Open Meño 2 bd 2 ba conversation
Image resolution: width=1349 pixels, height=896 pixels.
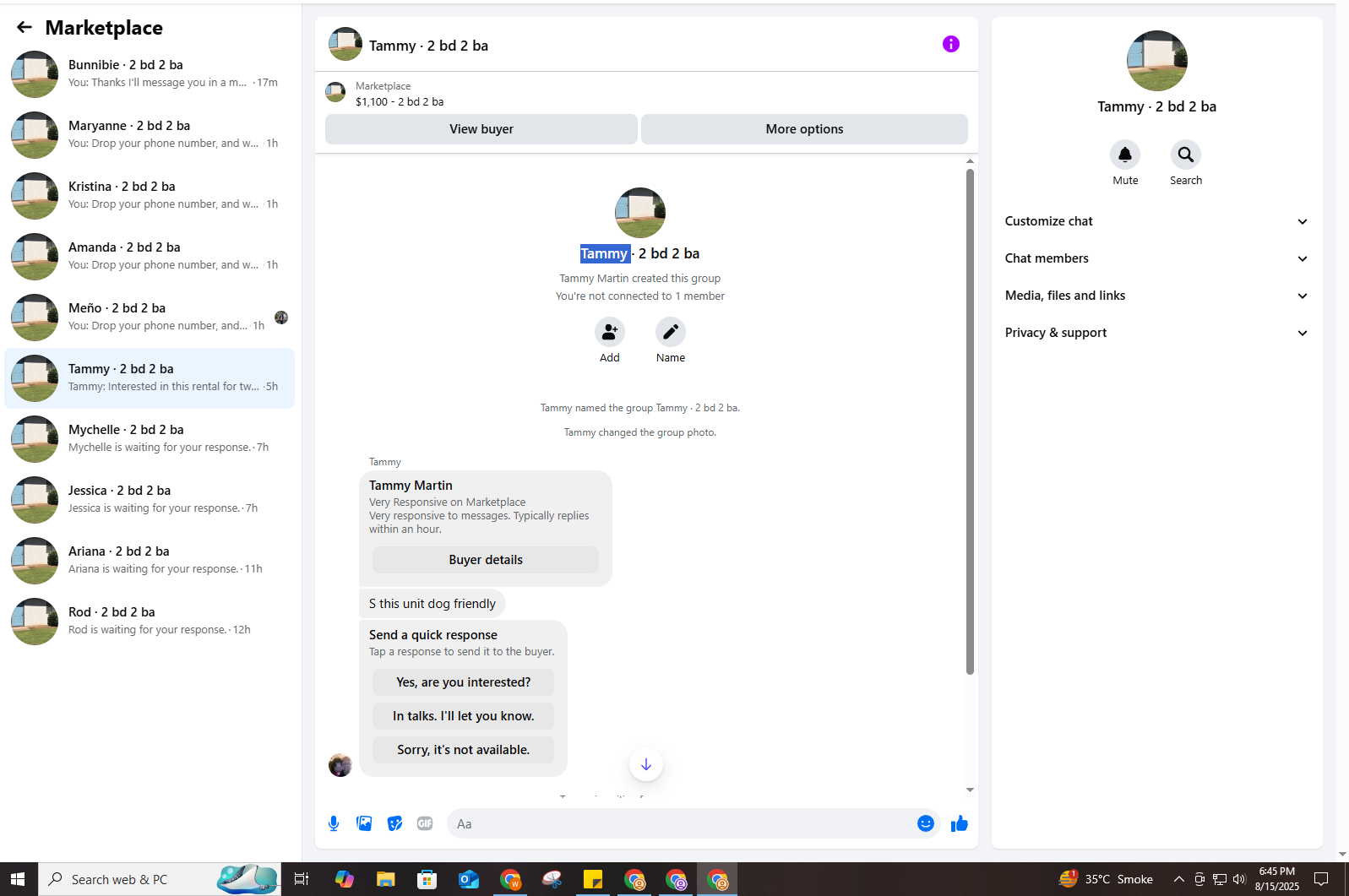[150, 318]
